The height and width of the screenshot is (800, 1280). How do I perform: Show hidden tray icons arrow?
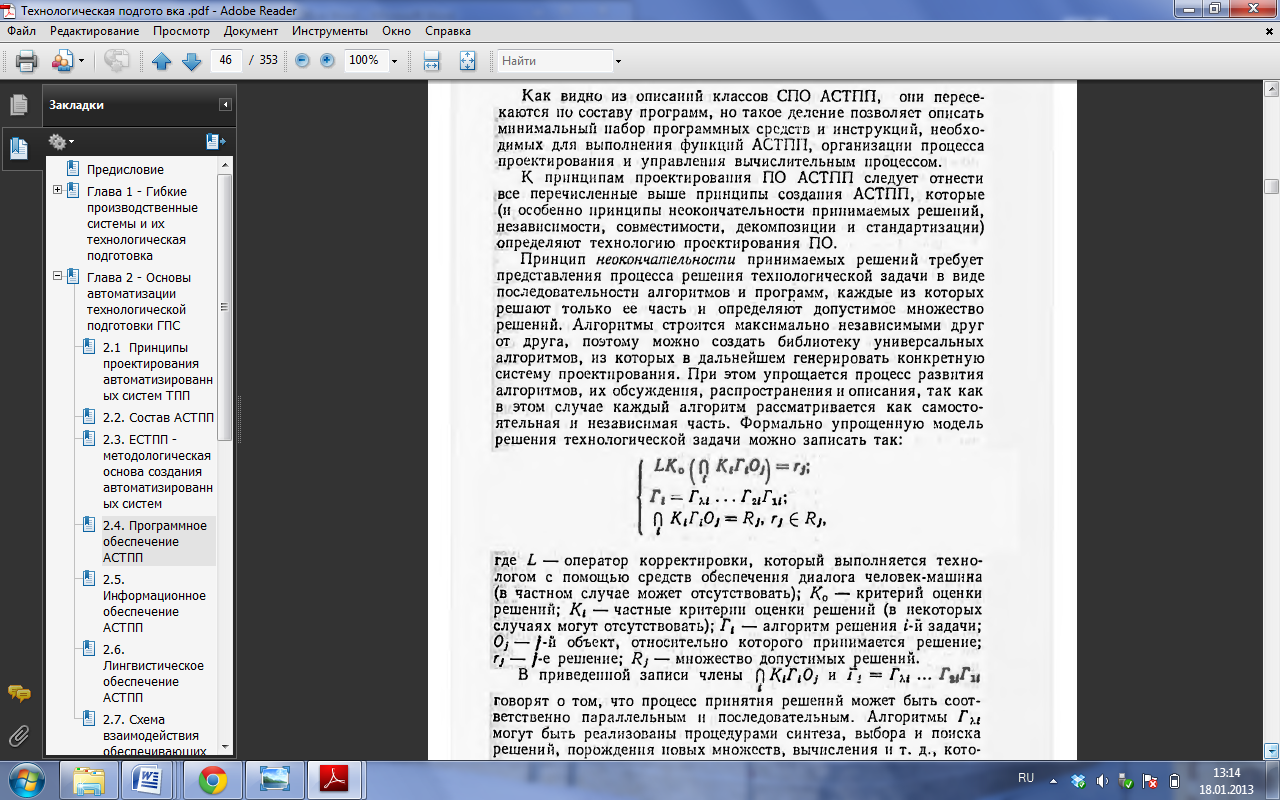pyautogui.click(x=1053, y=779)
